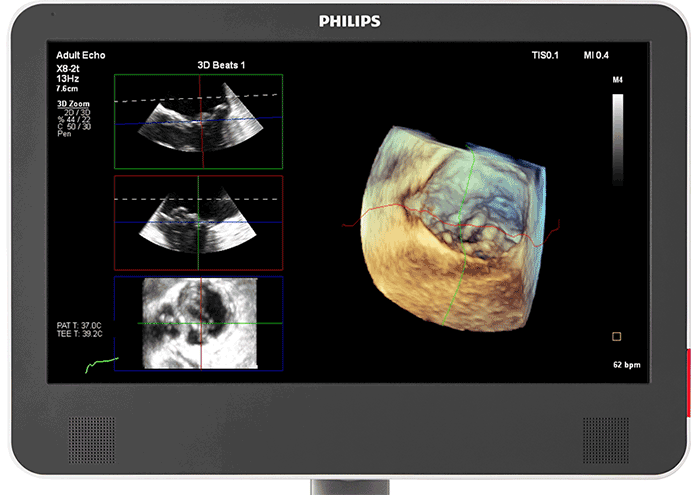Click the MI 0.4 mechanical index readout
This screenshot has height=500, width=700.
coord(599,56)
